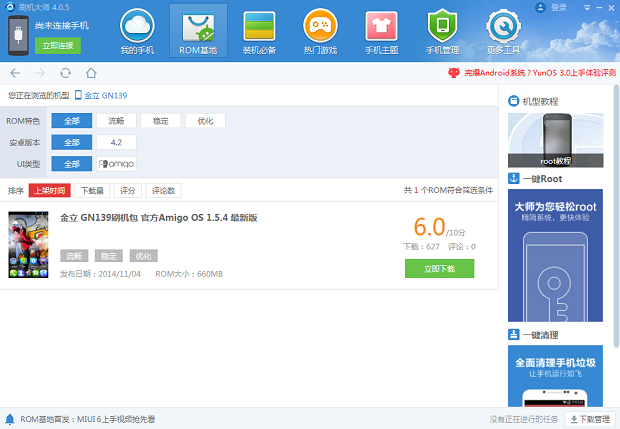The height and width of the screenshot is (429, 620).
Task: Click the phone connection status icon
Action: click(x=18, y=35)
